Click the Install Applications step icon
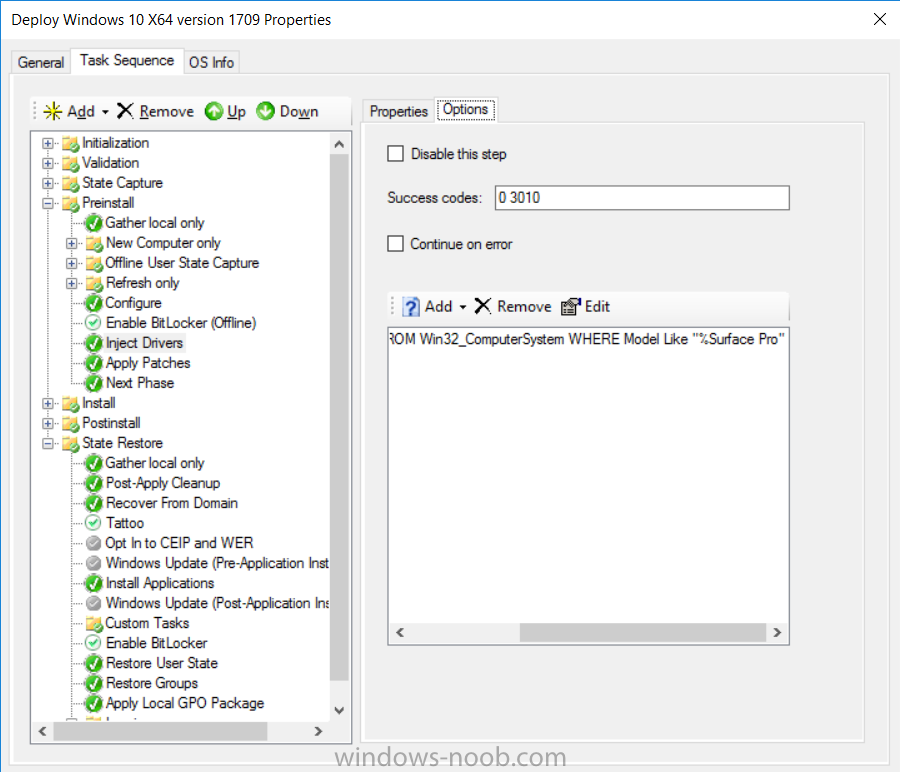This screenshot has width=900, height=772. [x=94, y=583]
